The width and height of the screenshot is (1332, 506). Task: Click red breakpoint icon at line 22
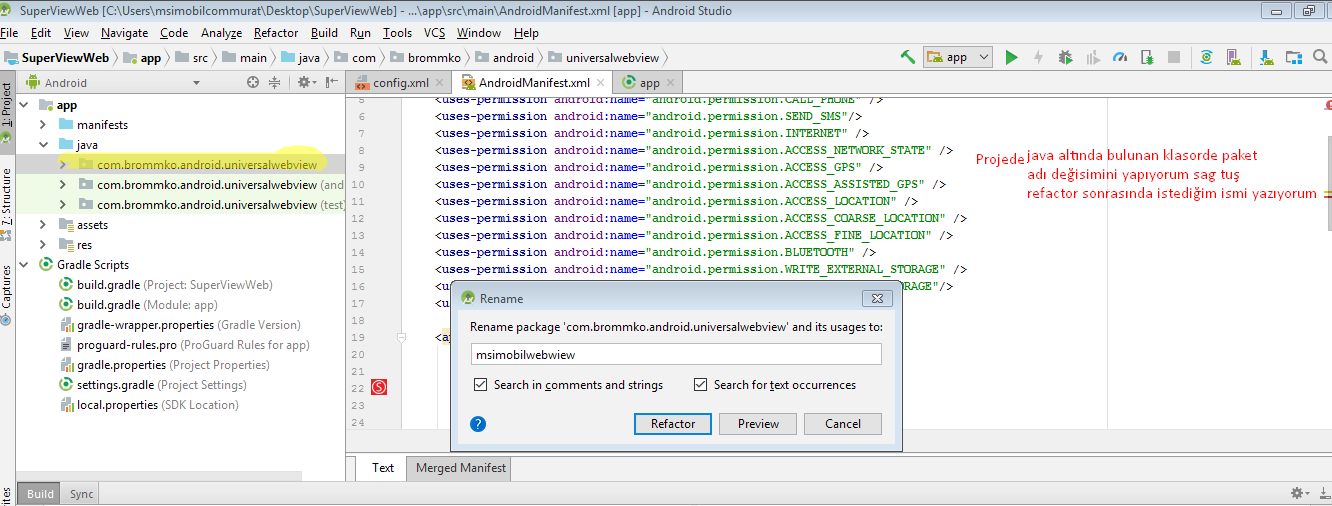[379, 387]
